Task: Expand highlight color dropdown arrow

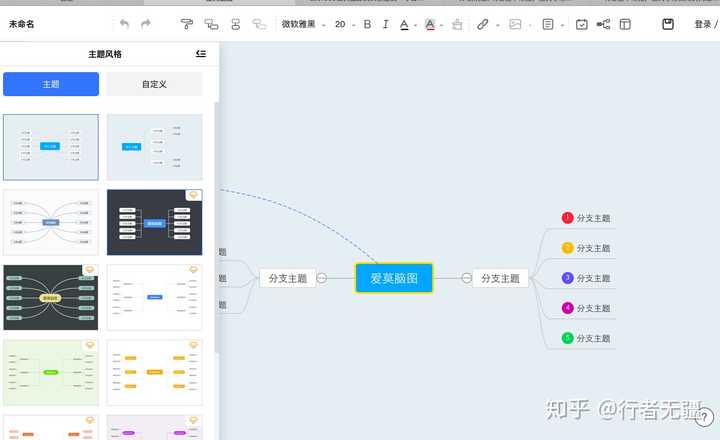Action: point(441,25)
